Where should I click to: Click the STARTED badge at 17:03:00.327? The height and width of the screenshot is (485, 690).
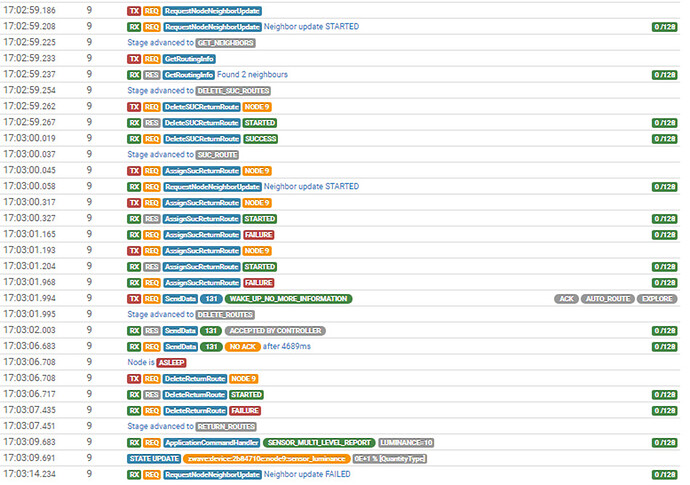tap(260, 219)
